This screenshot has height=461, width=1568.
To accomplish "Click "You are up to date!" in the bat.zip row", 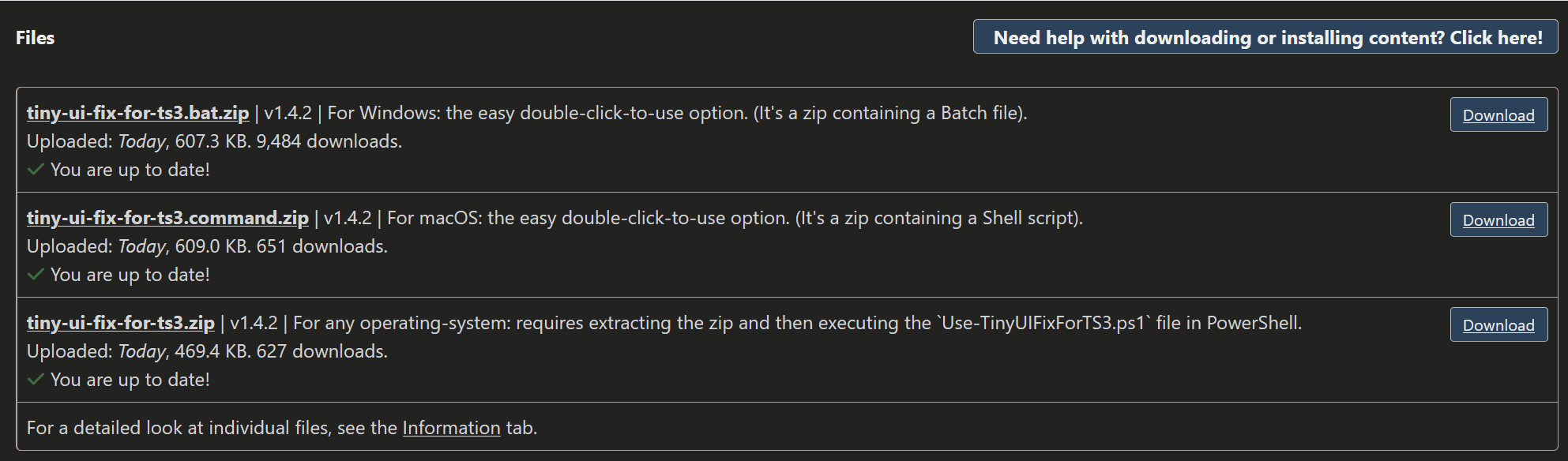I will coord(130,170).
